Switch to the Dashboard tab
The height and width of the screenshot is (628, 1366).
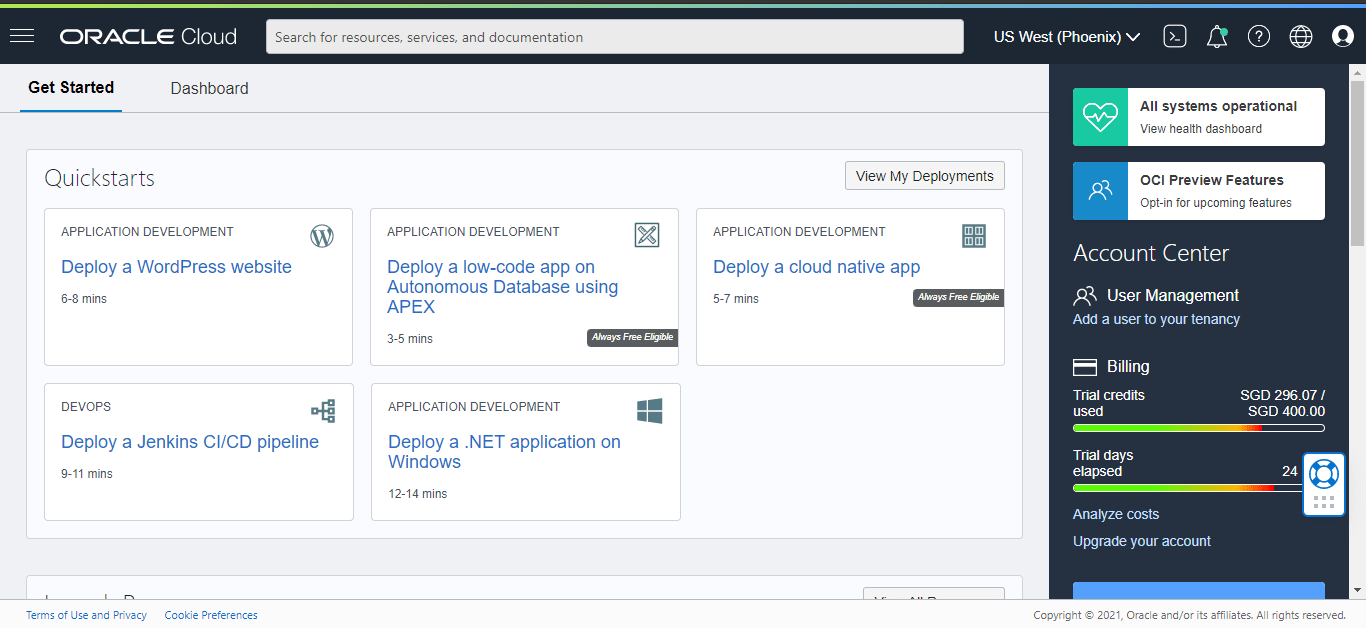[x=209, y=88]
